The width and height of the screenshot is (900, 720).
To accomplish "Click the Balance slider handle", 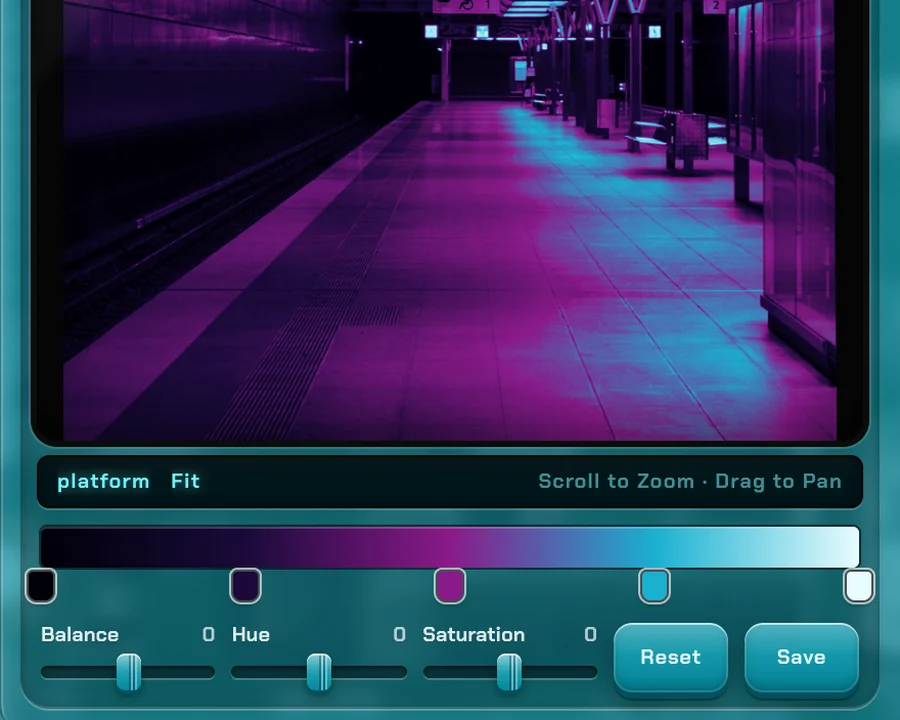I will coord(129,672).
